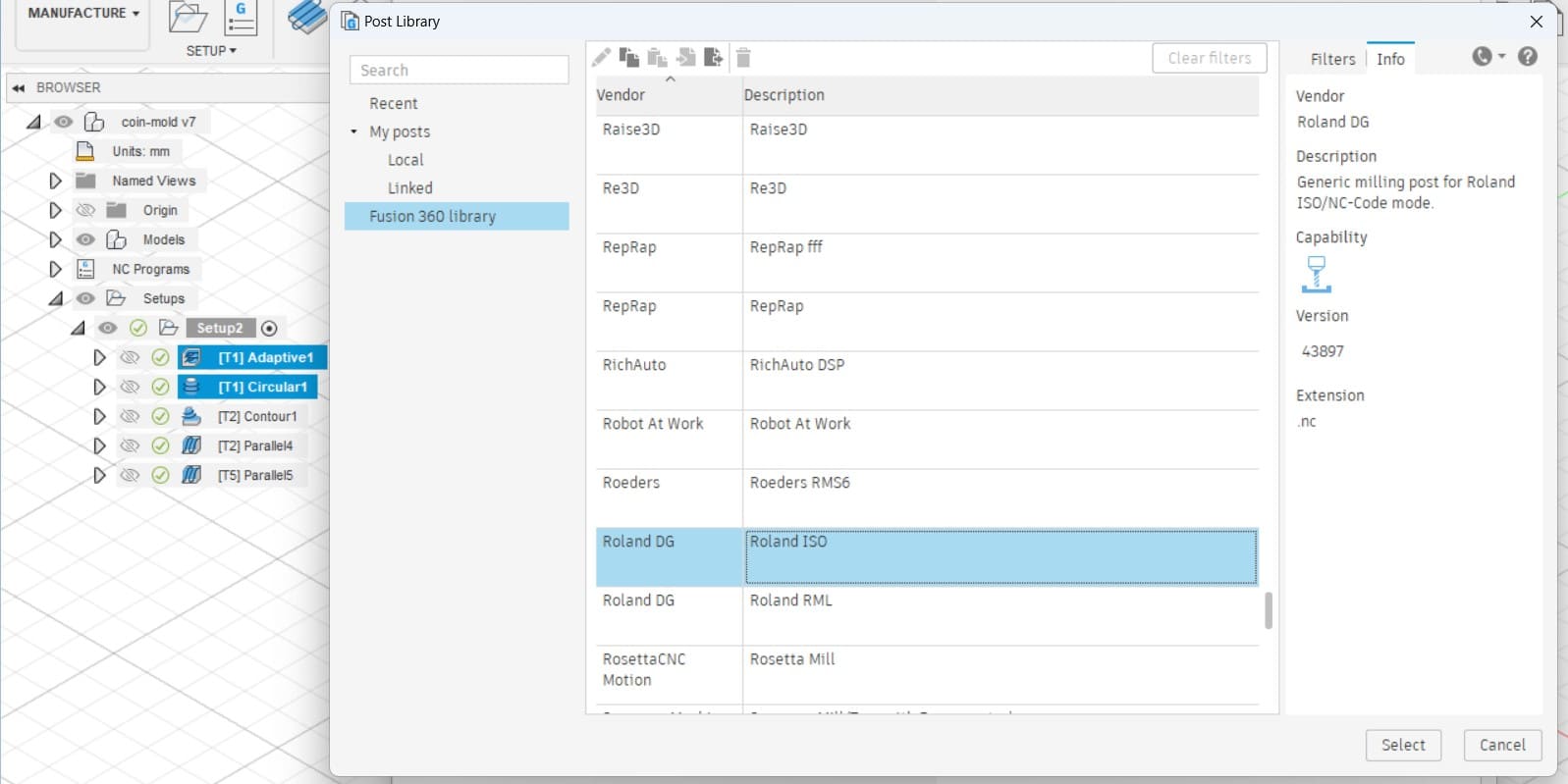This screenshot has height=784, width=1568.
Task: Click the NC Programs tree icon
Action: coord(85,269)
